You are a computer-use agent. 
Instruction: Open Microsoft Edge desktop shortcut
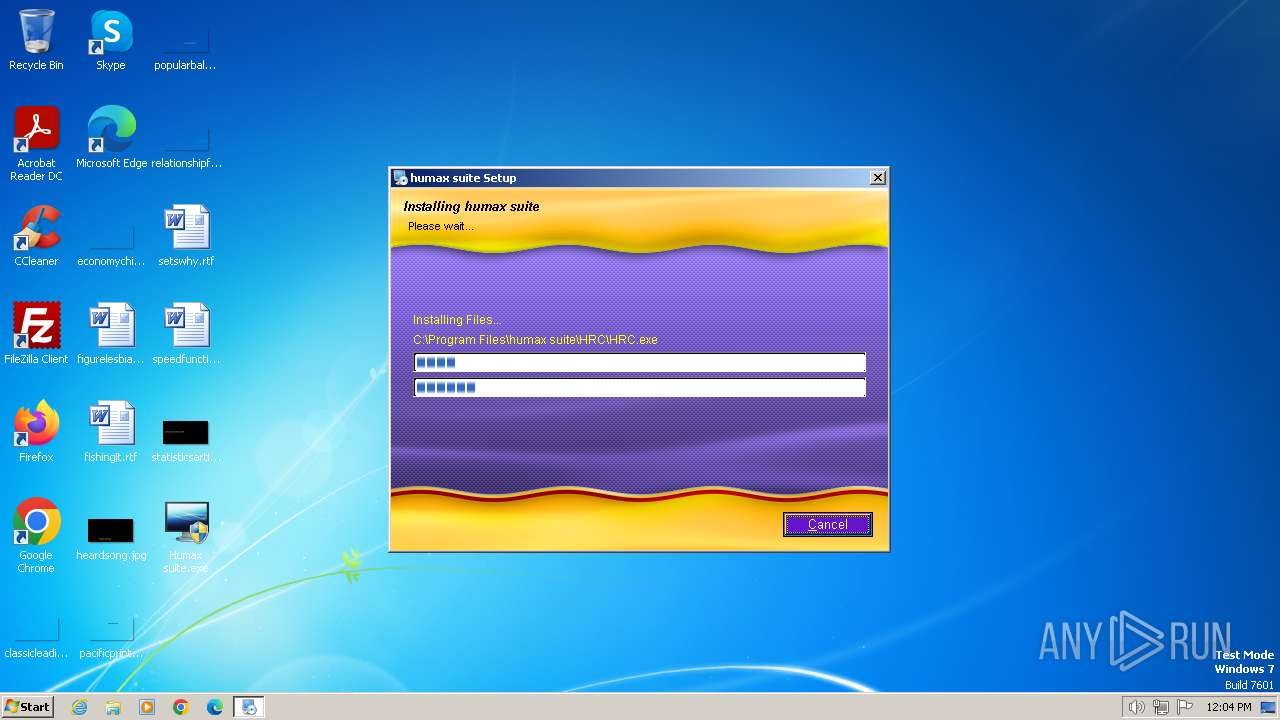coord(111,138)
